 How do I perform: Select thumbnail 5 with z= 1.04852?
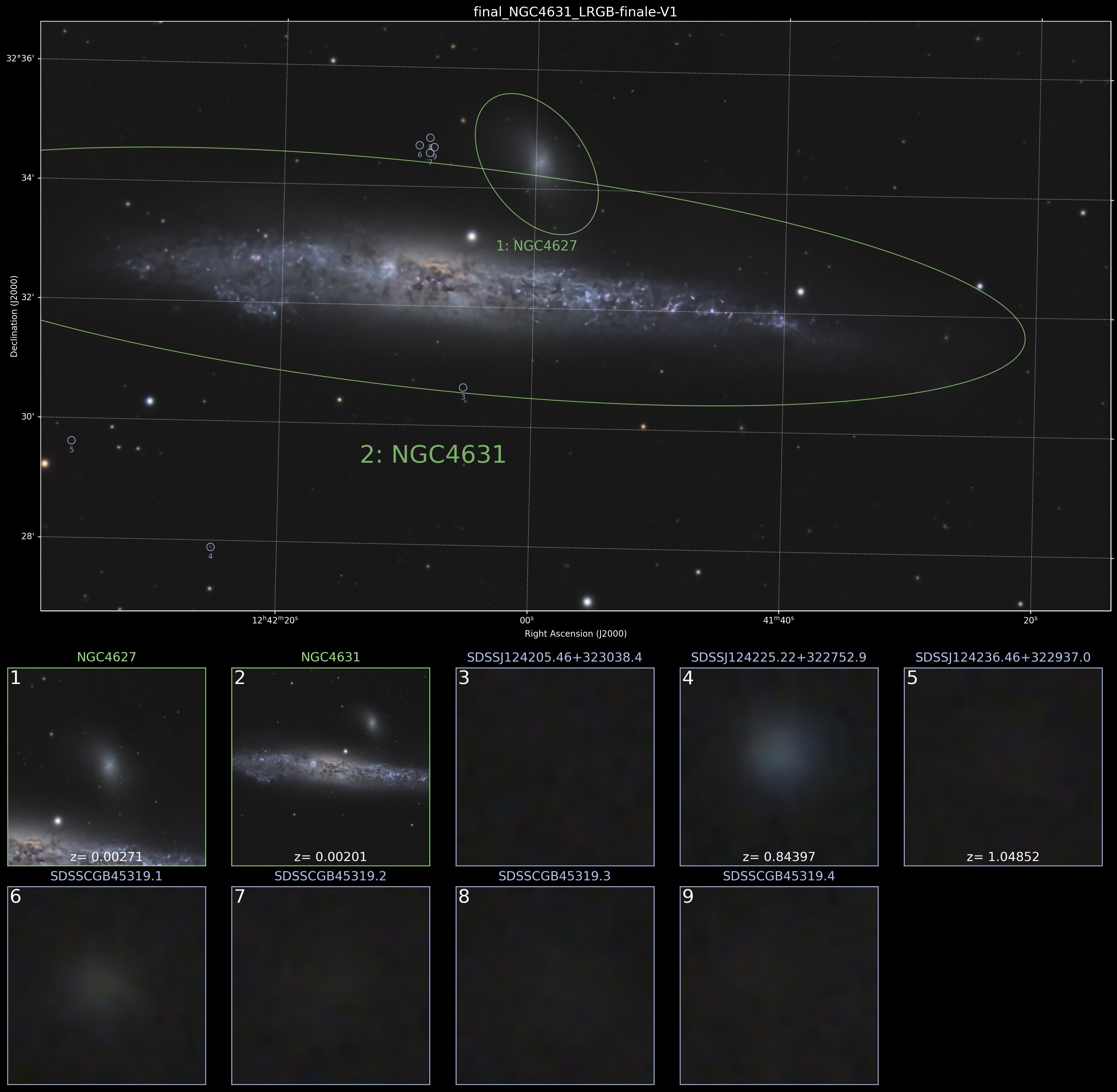(1003, 767)
